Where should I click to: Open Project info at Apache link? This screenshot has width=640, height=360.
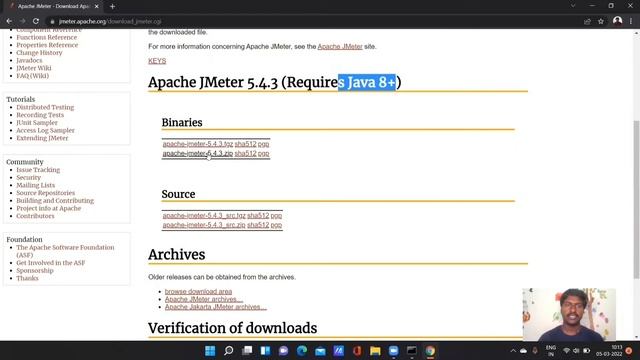[49, 209]
